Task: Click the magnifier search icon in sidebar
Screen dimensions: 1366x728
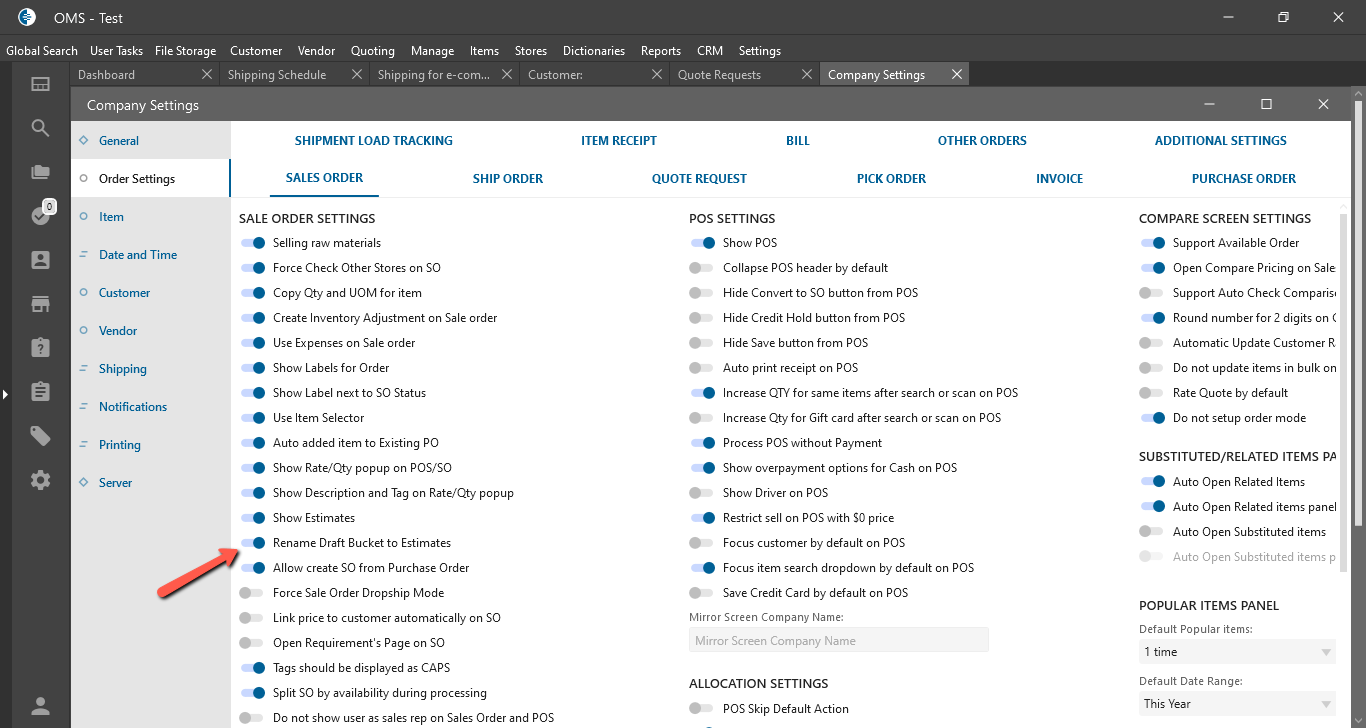Action: pyautogui.click(x=40, y=128)
